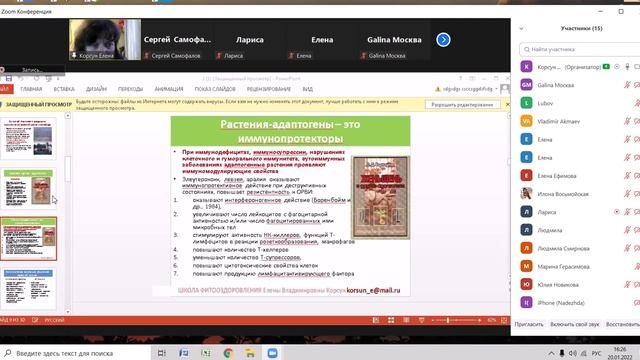Image resolution: width=640 pixels, height=360 pixels.
Task: Click the muted mic icon next to Galina Москва
Action: click(627, 85)
